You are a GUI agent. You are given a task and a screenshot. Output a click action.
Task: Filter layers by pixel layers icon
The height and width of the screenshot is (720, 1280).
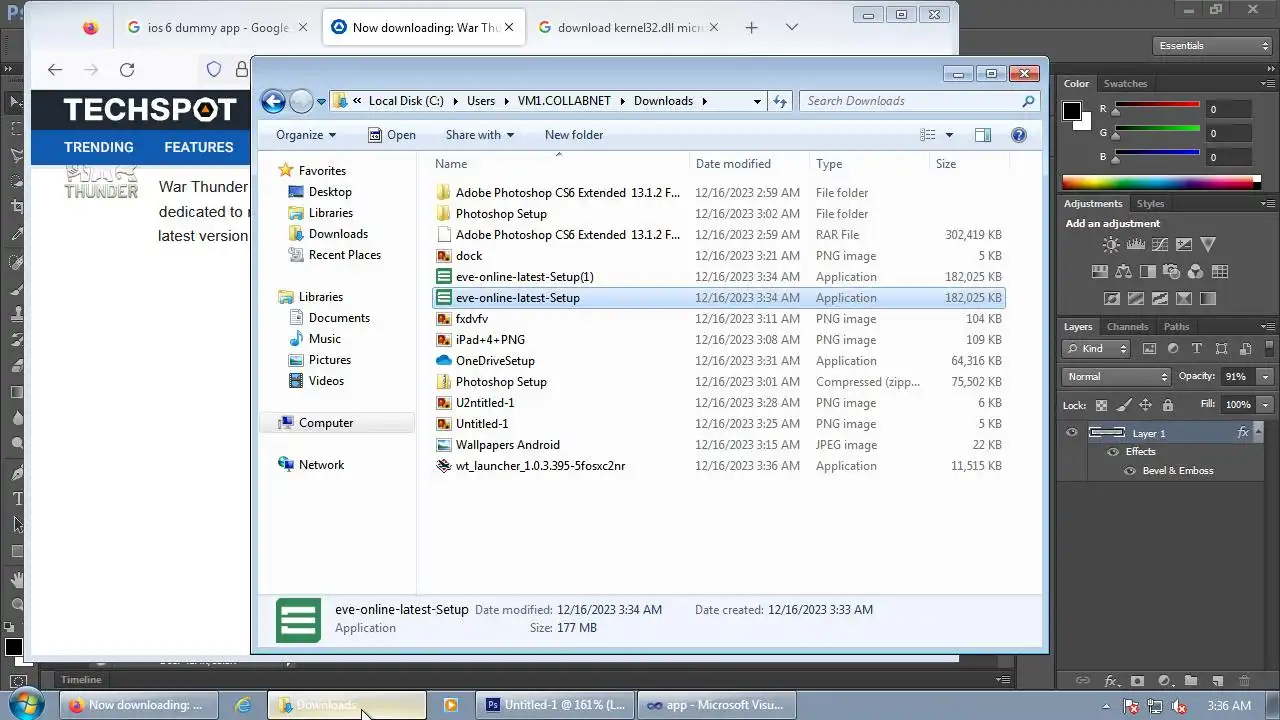[x=1150, y=348]
